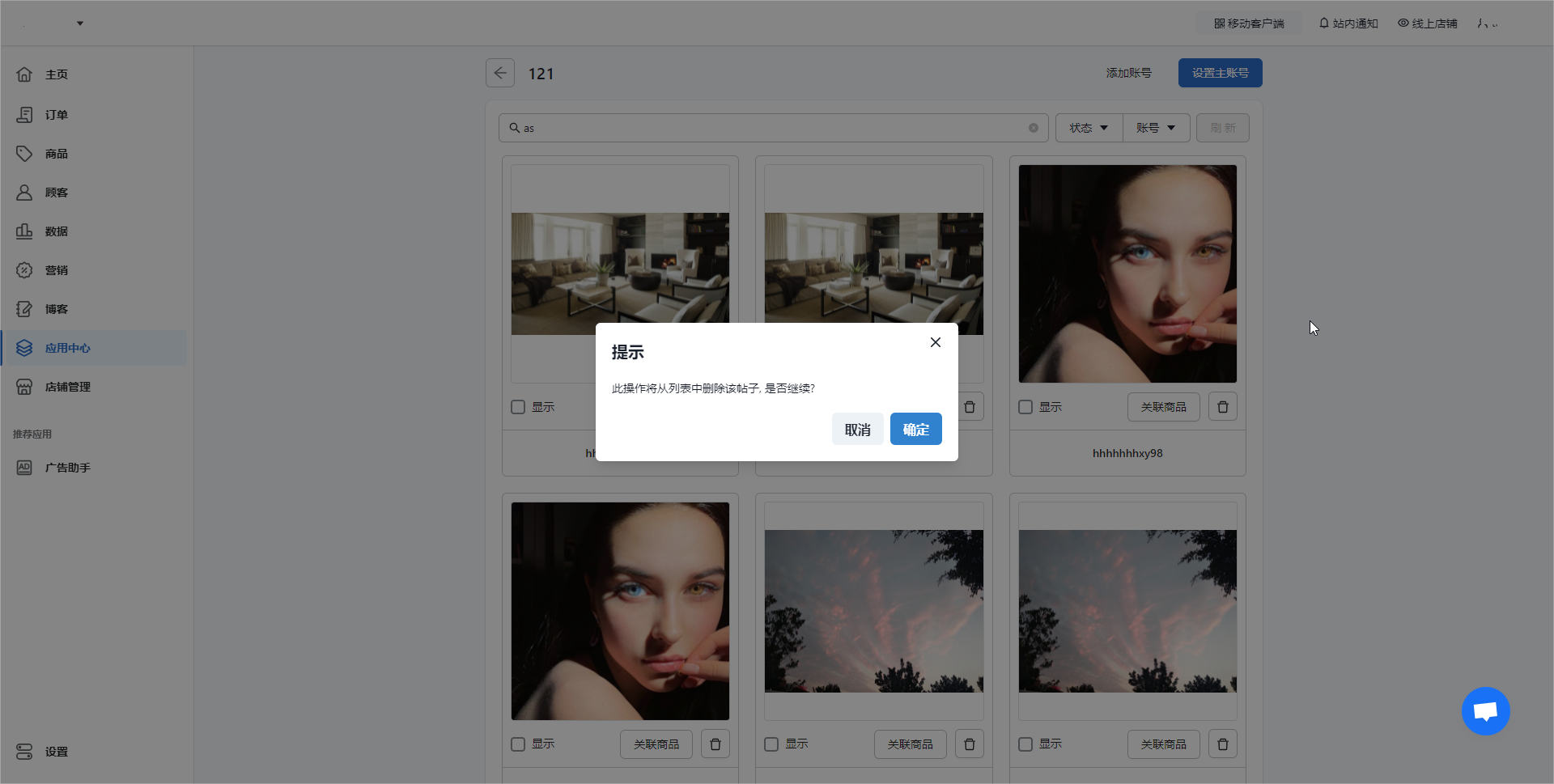Open 线上店铺 preview
Image resolution: width=1554 pixels, height=784 pixels.
[x=1428, y=23]
